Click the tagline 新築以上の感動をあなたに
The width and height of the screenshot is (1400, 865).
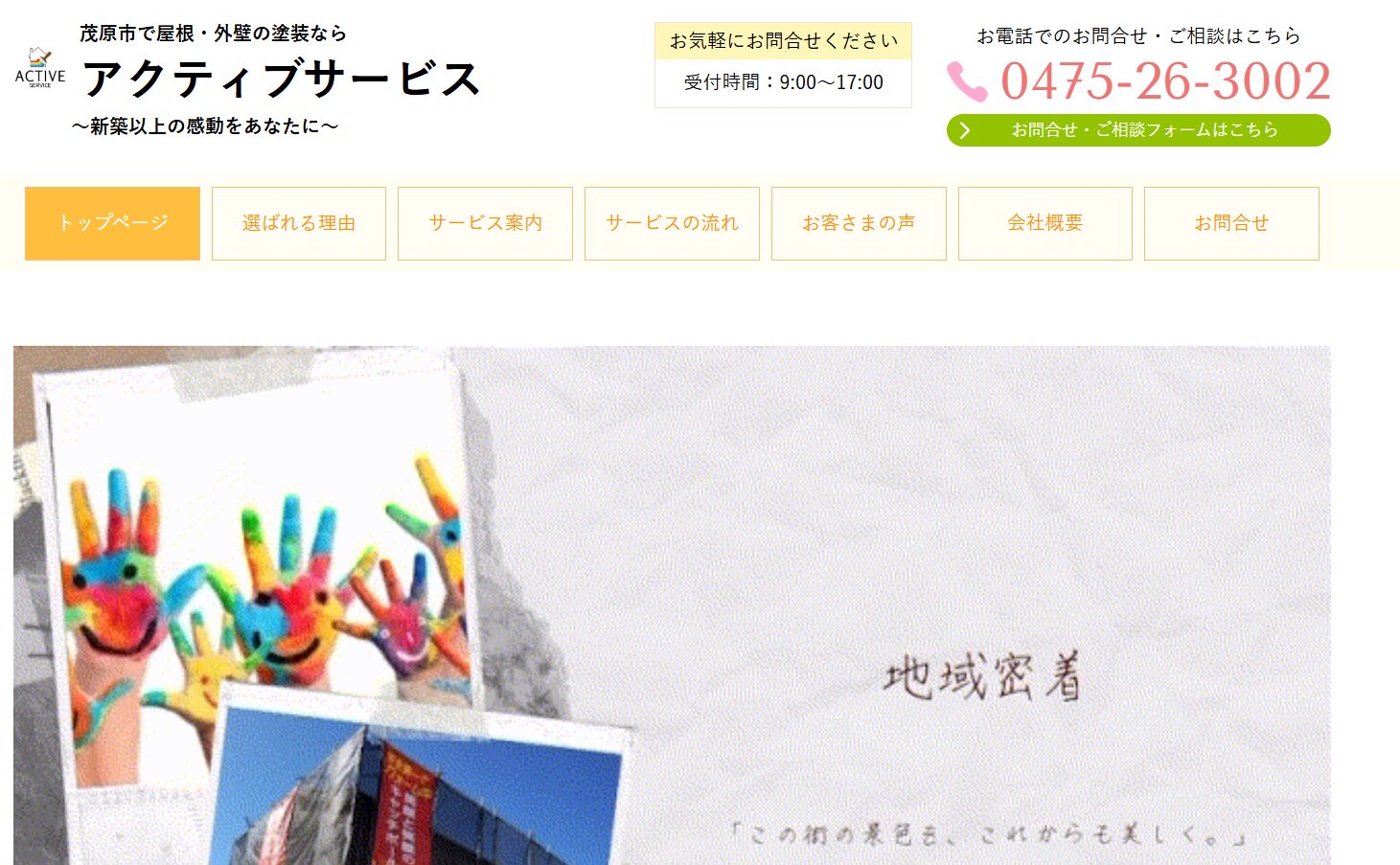tap(205, 126)
